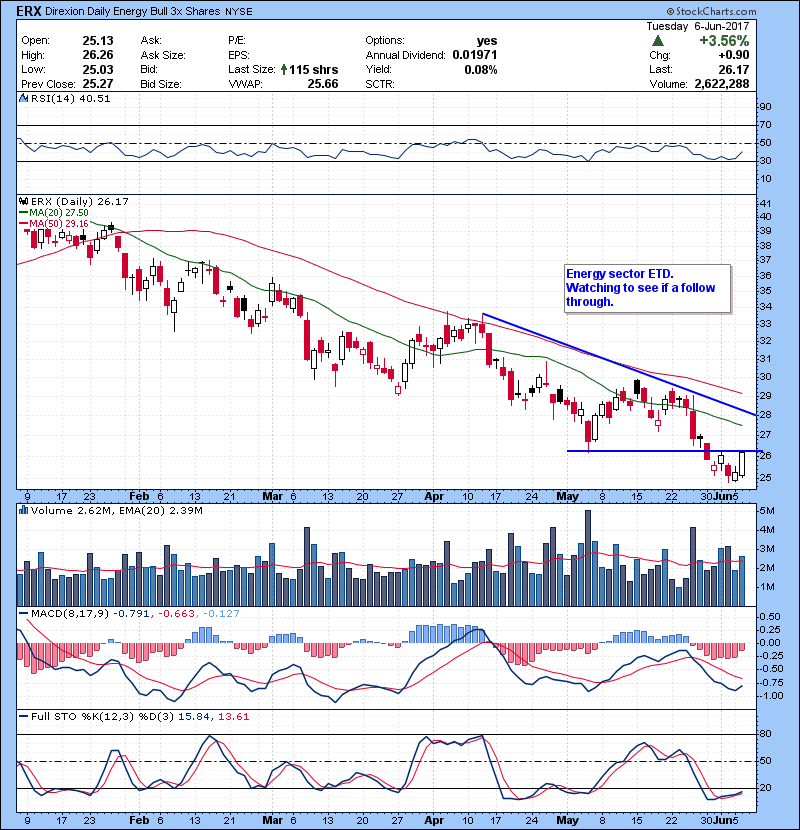This screenshot has width=800, height=830.
Task: Click the Prev Close value 25.27
Action: pyautogui.click(x=98, y=84)
